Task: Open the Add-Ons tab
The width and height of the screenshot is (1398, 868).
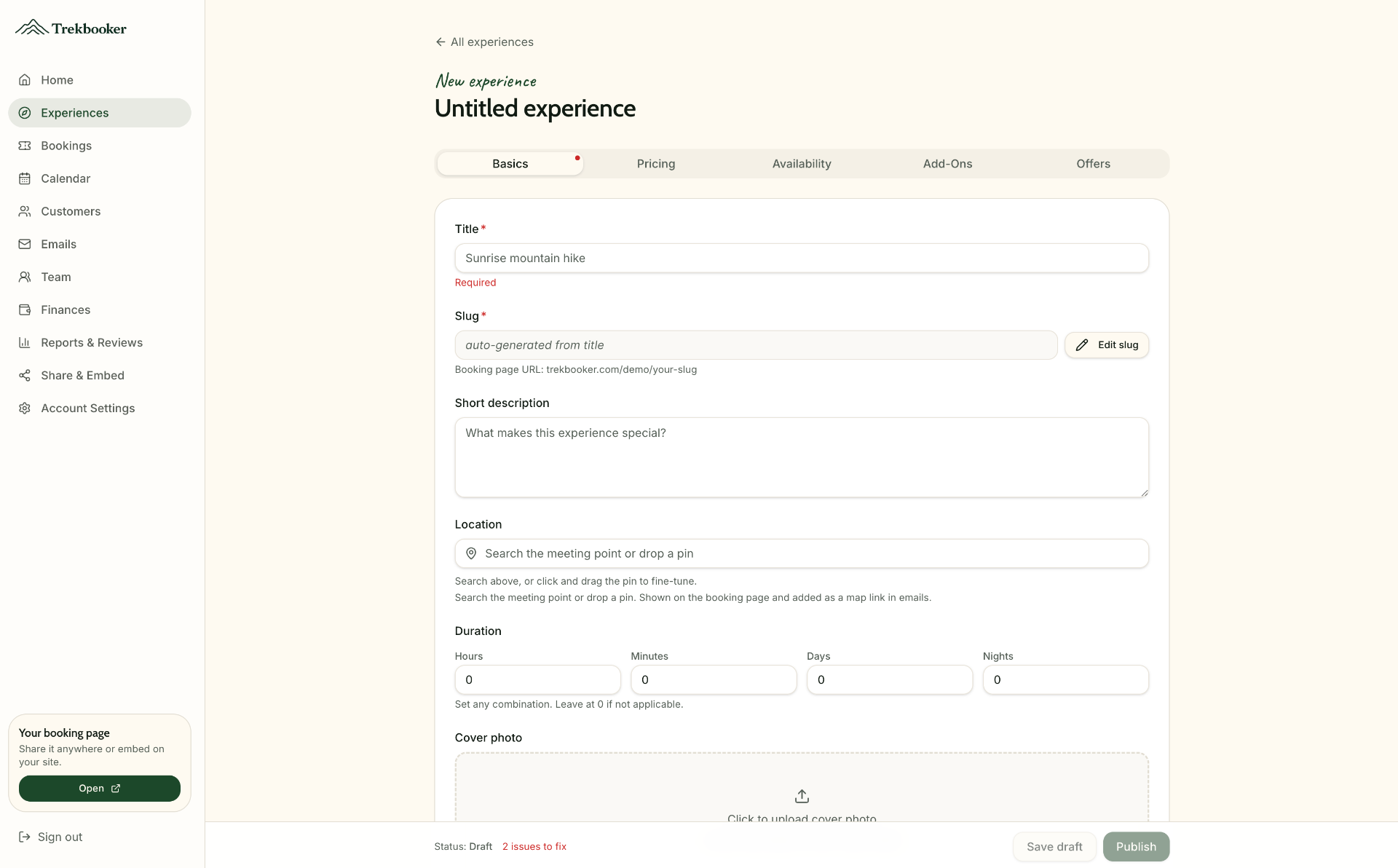Action: pos(947,164)
